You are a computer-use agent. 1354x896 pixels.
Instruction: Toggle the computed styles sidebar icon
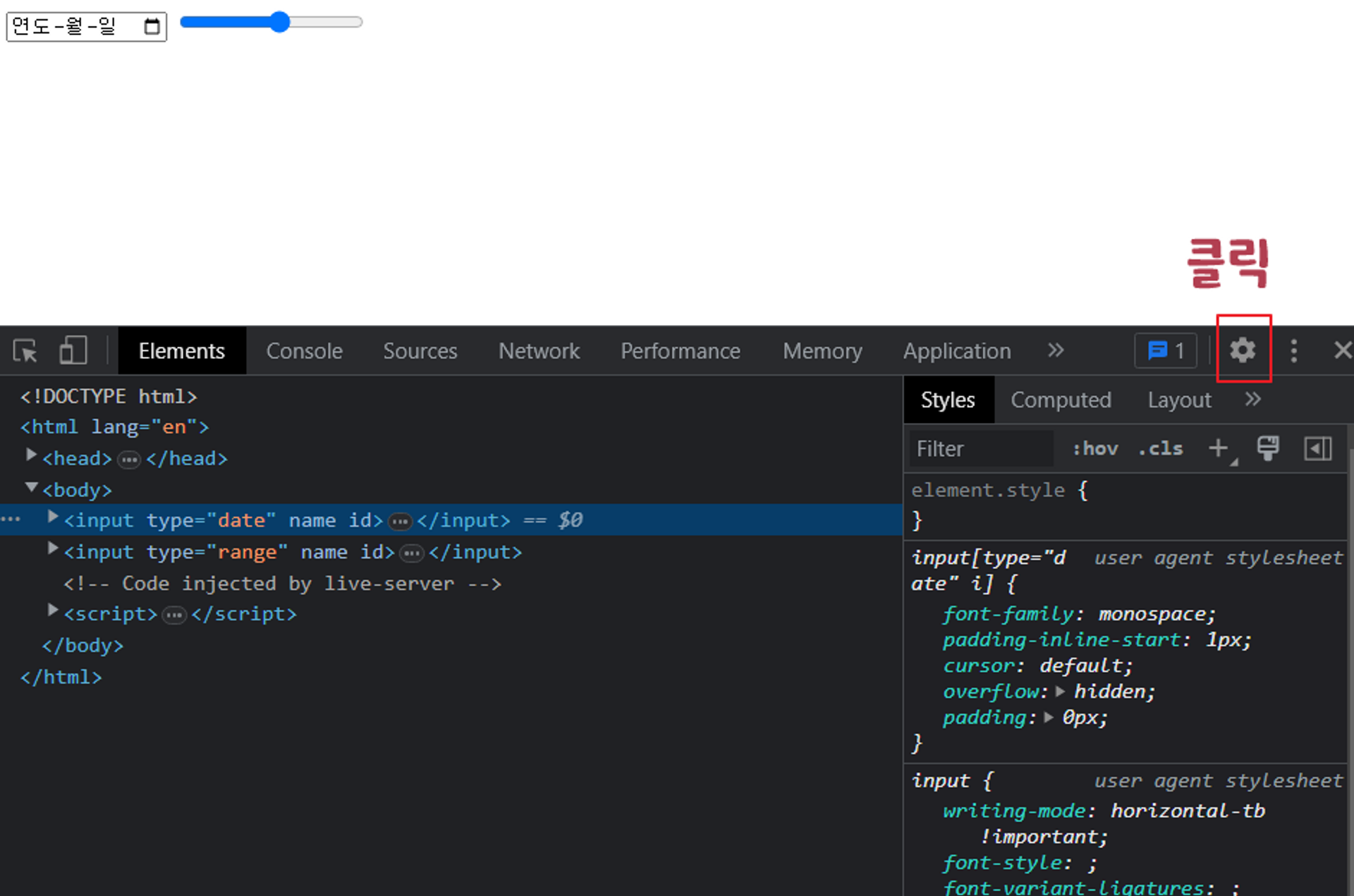1317,448
